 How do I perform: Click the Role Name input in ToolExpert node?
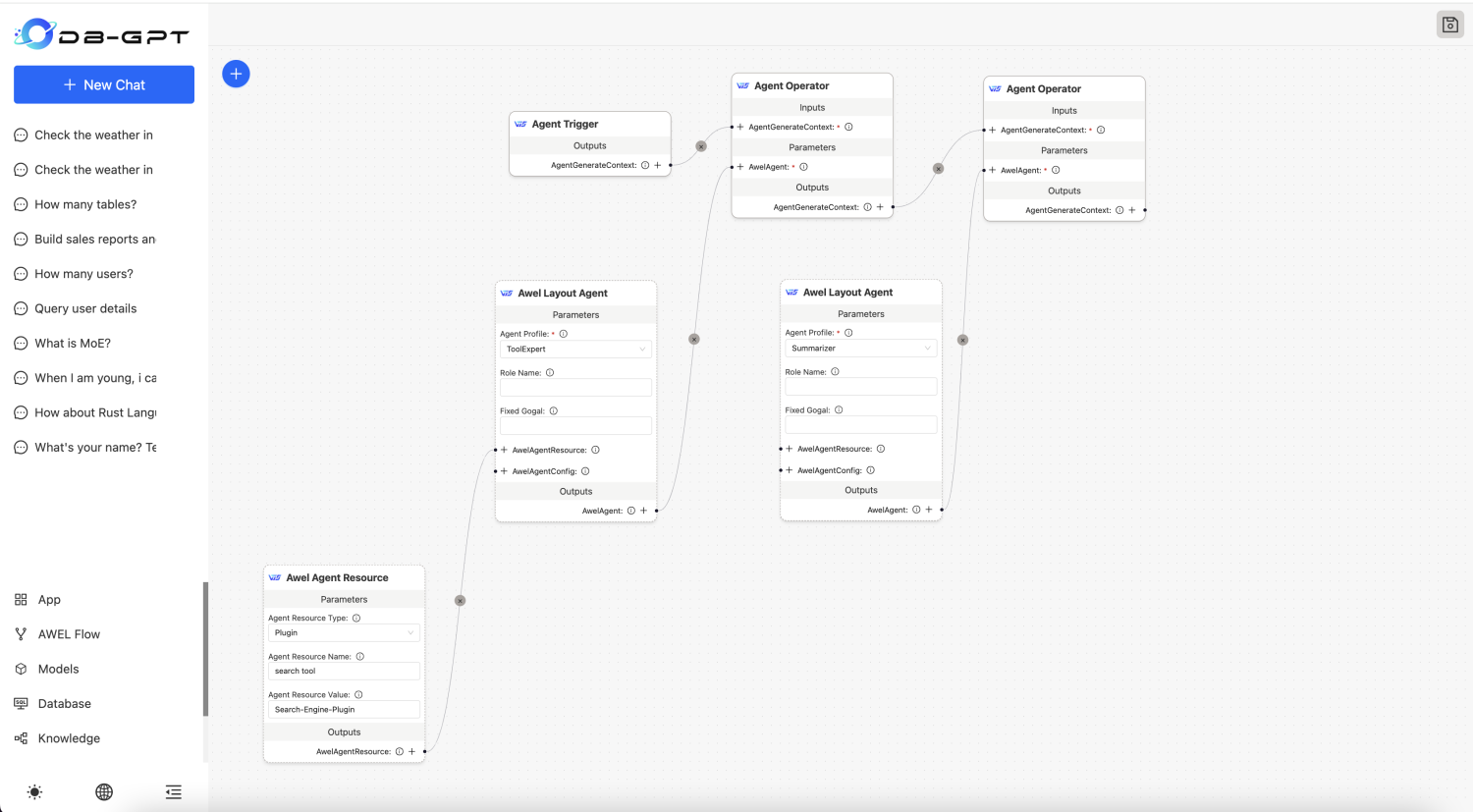tap(575, 387)
